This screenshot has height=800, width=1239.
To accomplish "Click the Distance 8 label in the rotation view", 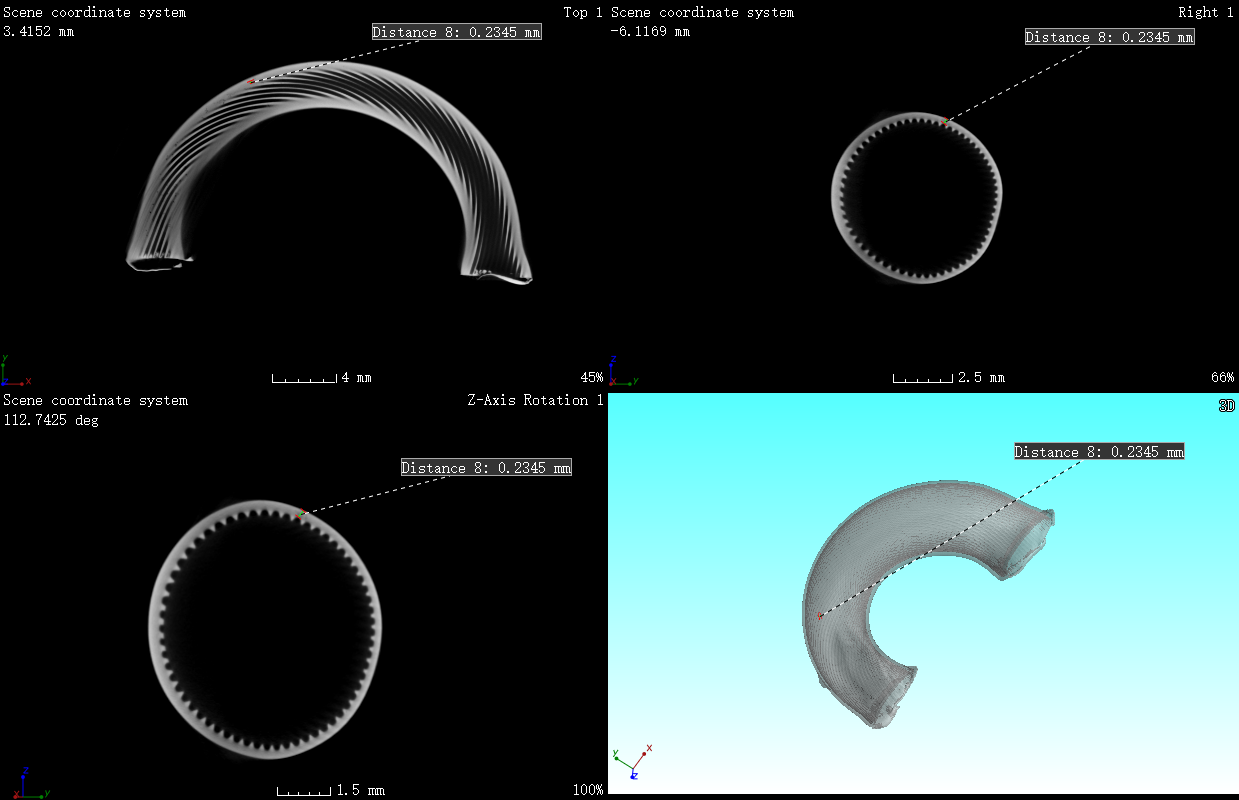I will coord(486,468).
